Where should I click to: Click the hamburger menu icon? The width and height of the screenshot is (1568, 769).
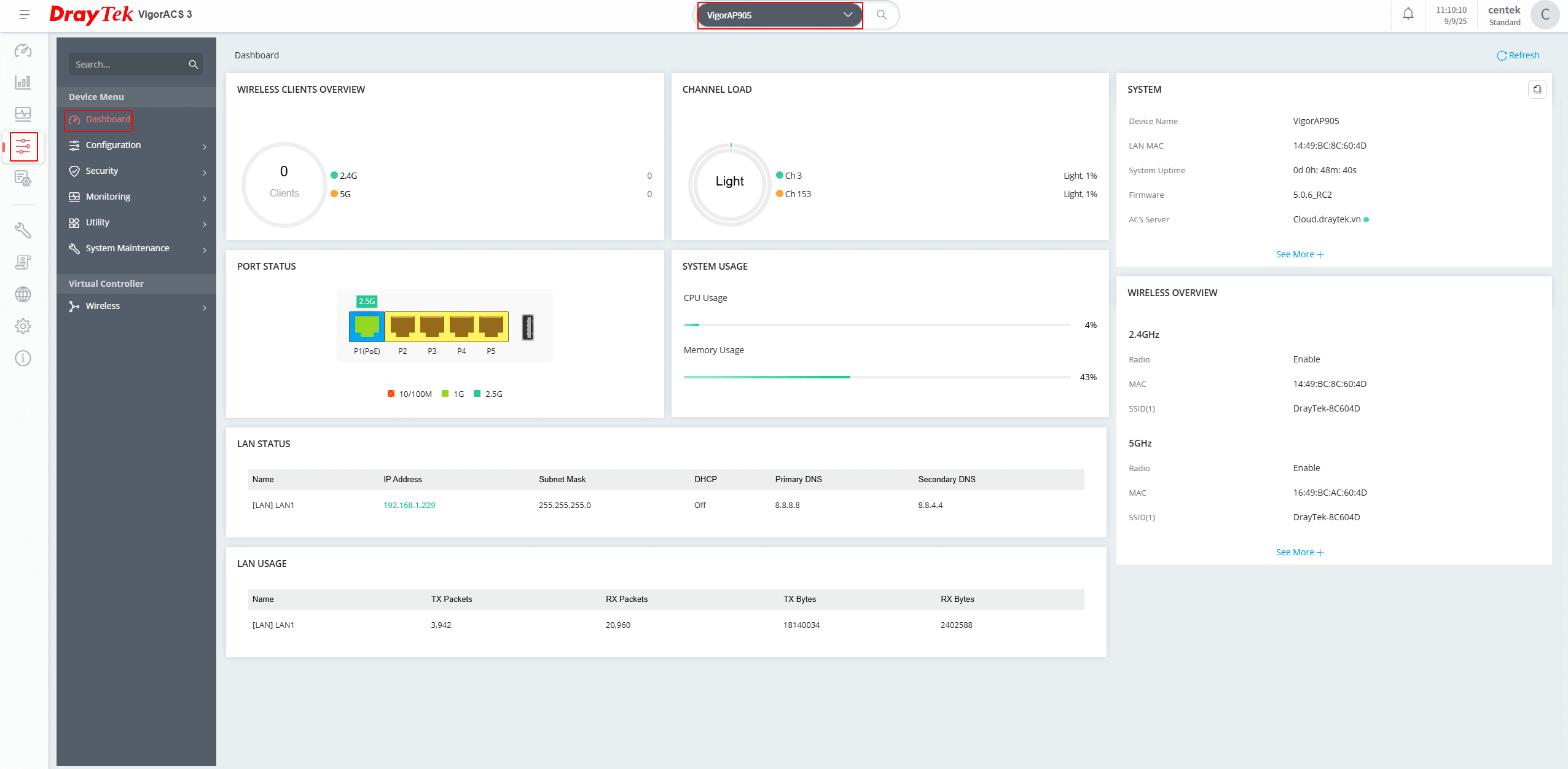point(25,14)
